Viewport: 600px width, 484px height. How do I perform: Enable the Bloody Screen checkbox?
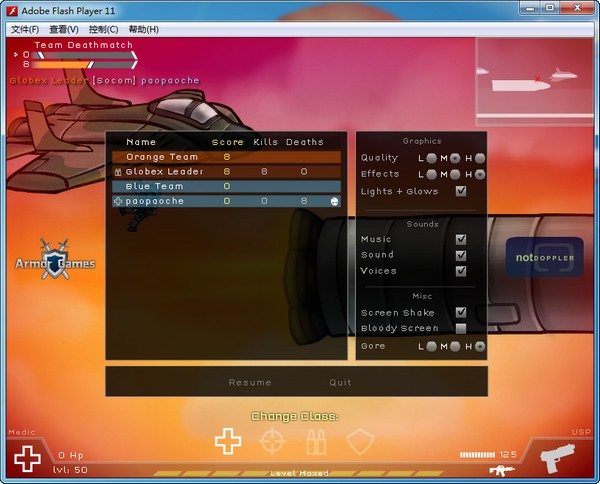[x=461, y=328]
